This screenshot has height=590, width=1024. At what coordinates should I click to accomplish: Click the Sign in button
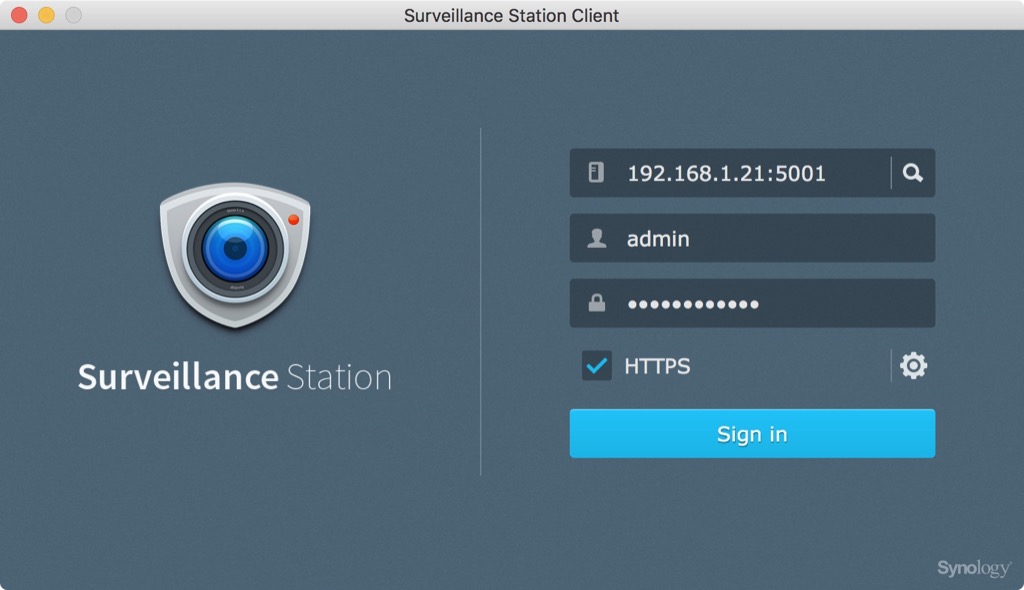(752, 434)
